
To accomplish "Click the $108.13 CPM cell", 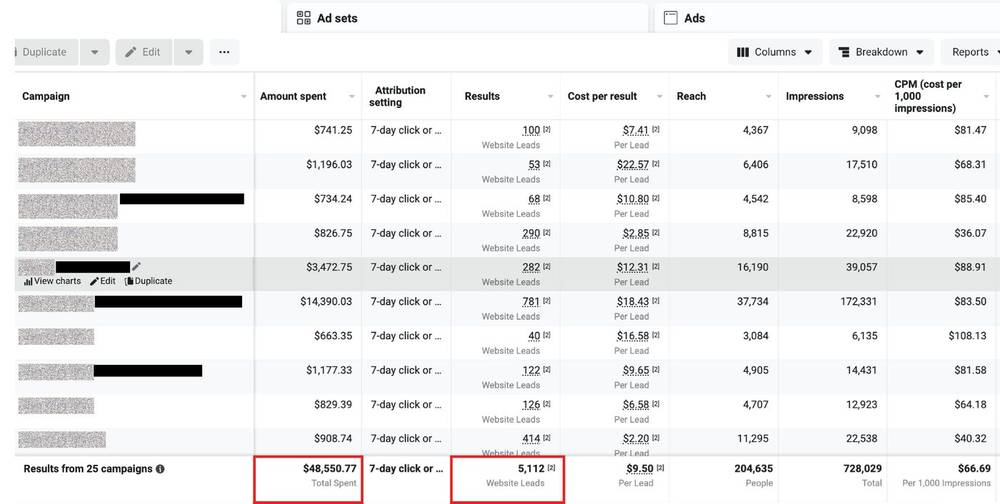I will 967,336.
